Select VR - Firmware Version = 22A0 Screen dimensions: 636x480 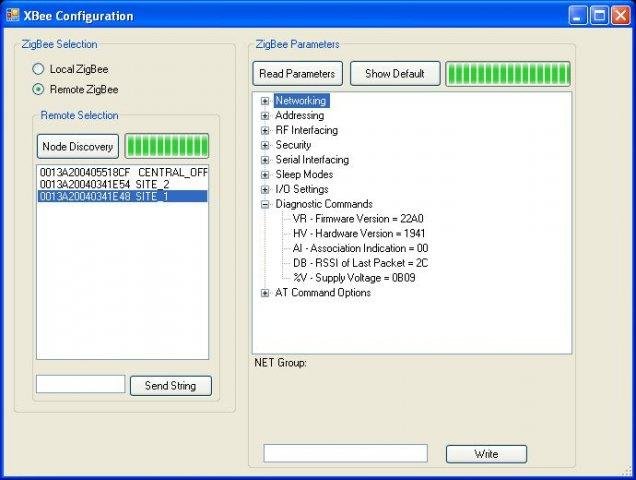pyautogui.click(x=358, y=219)
